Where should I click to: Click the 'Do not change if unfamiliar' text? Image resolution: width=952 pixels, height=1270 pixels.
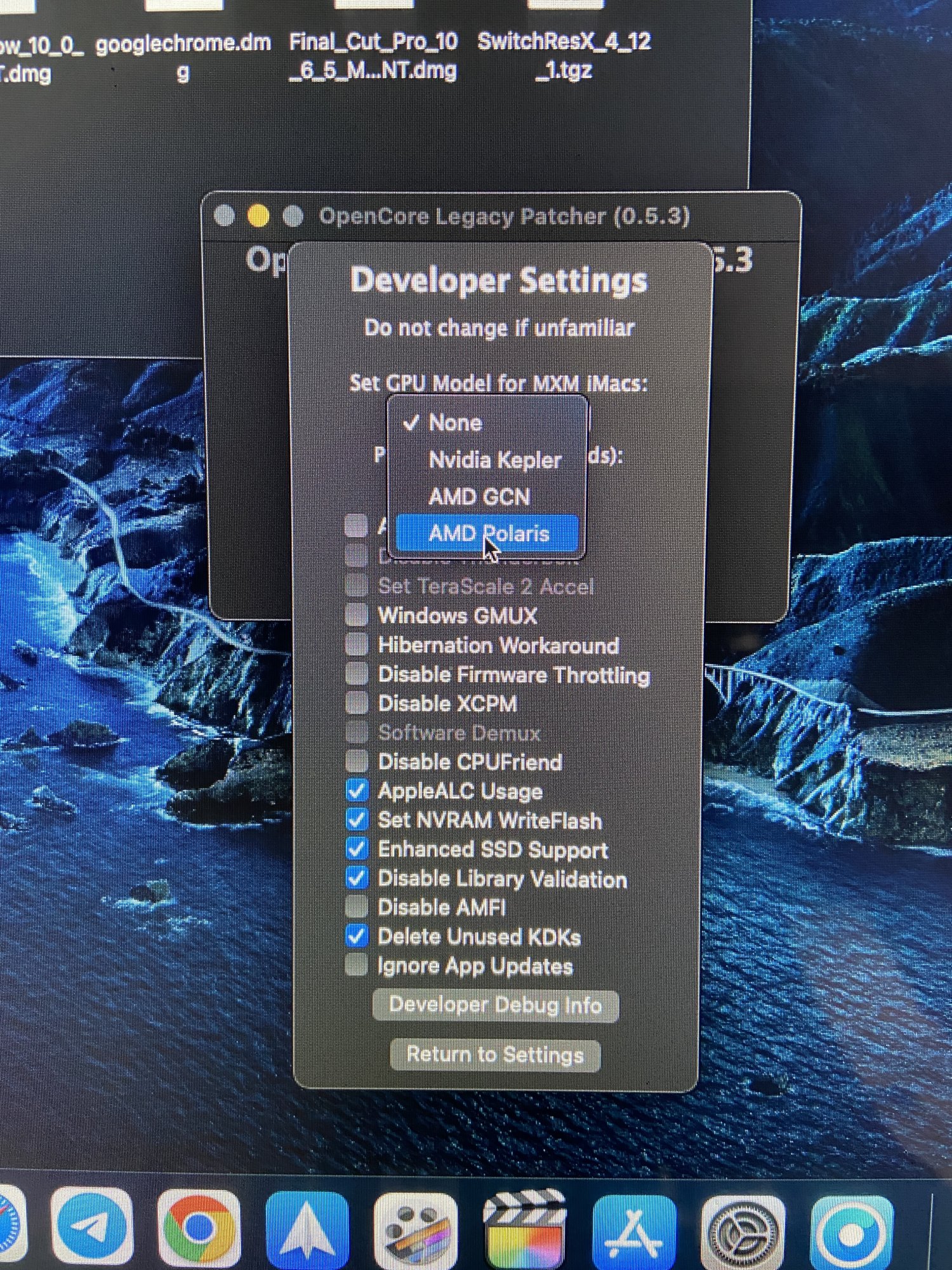click(x=499, y=328)
